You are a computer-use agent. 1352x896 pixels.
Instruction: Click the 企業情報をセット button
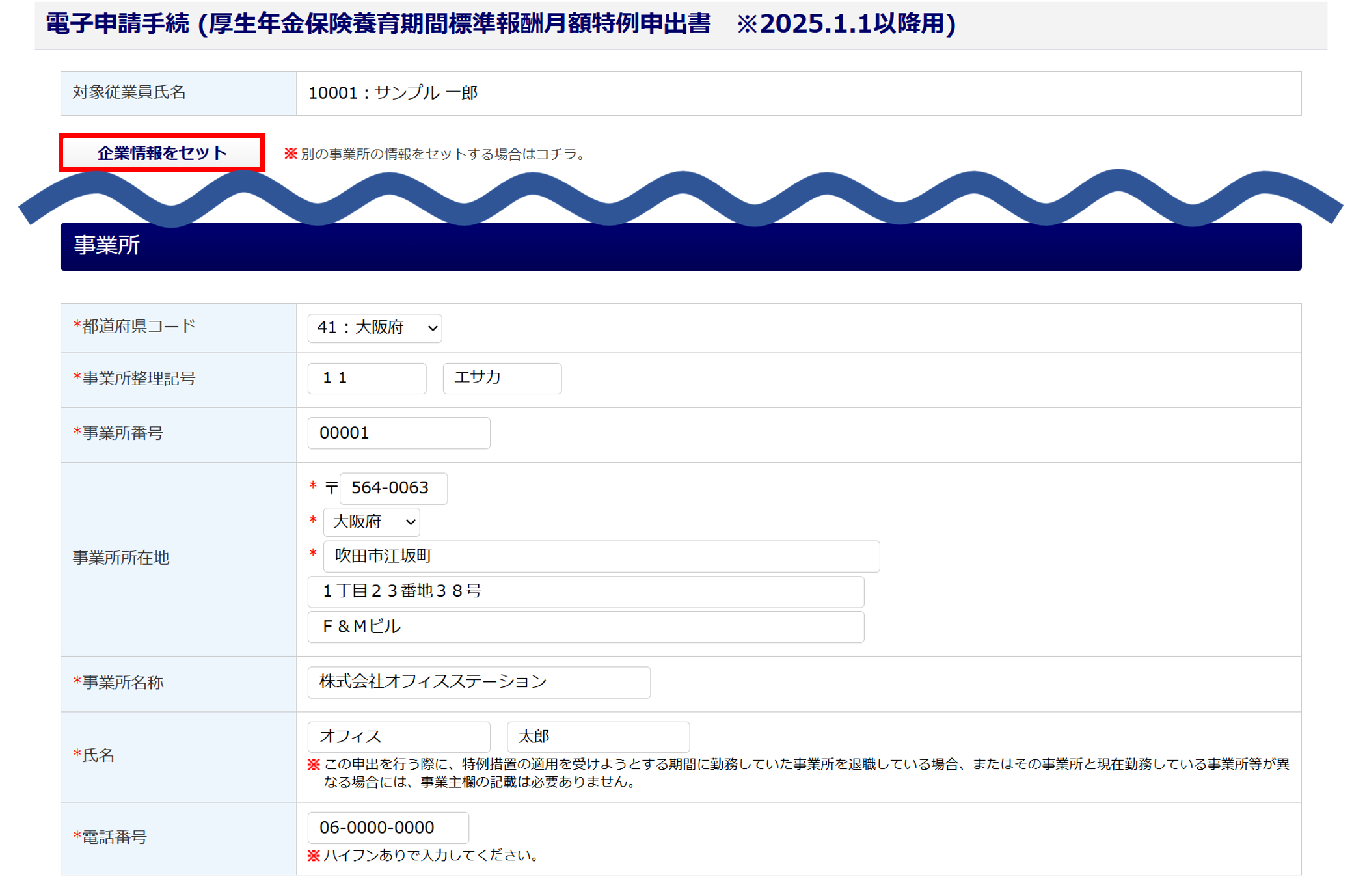(161, 153)
